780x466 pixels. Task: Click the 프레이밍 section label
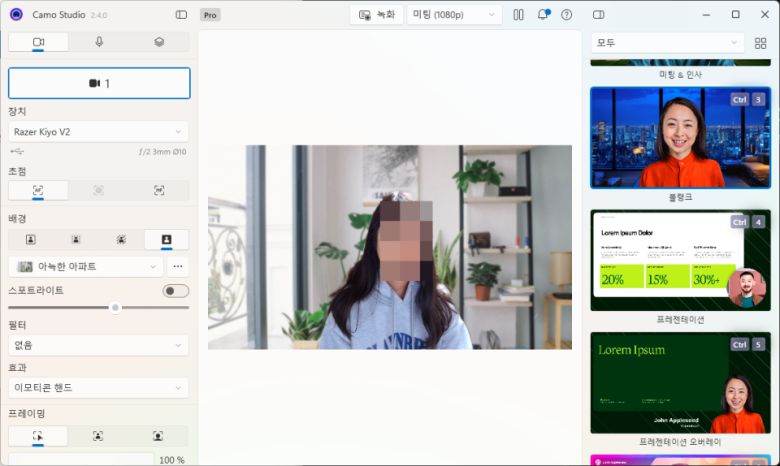point(27,413)
